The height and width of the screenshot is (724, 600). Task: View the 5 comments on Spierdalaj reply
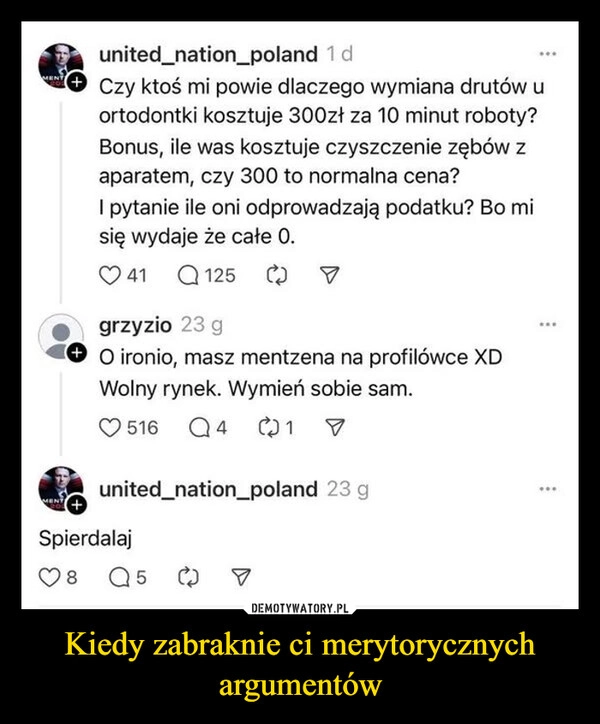119,578
